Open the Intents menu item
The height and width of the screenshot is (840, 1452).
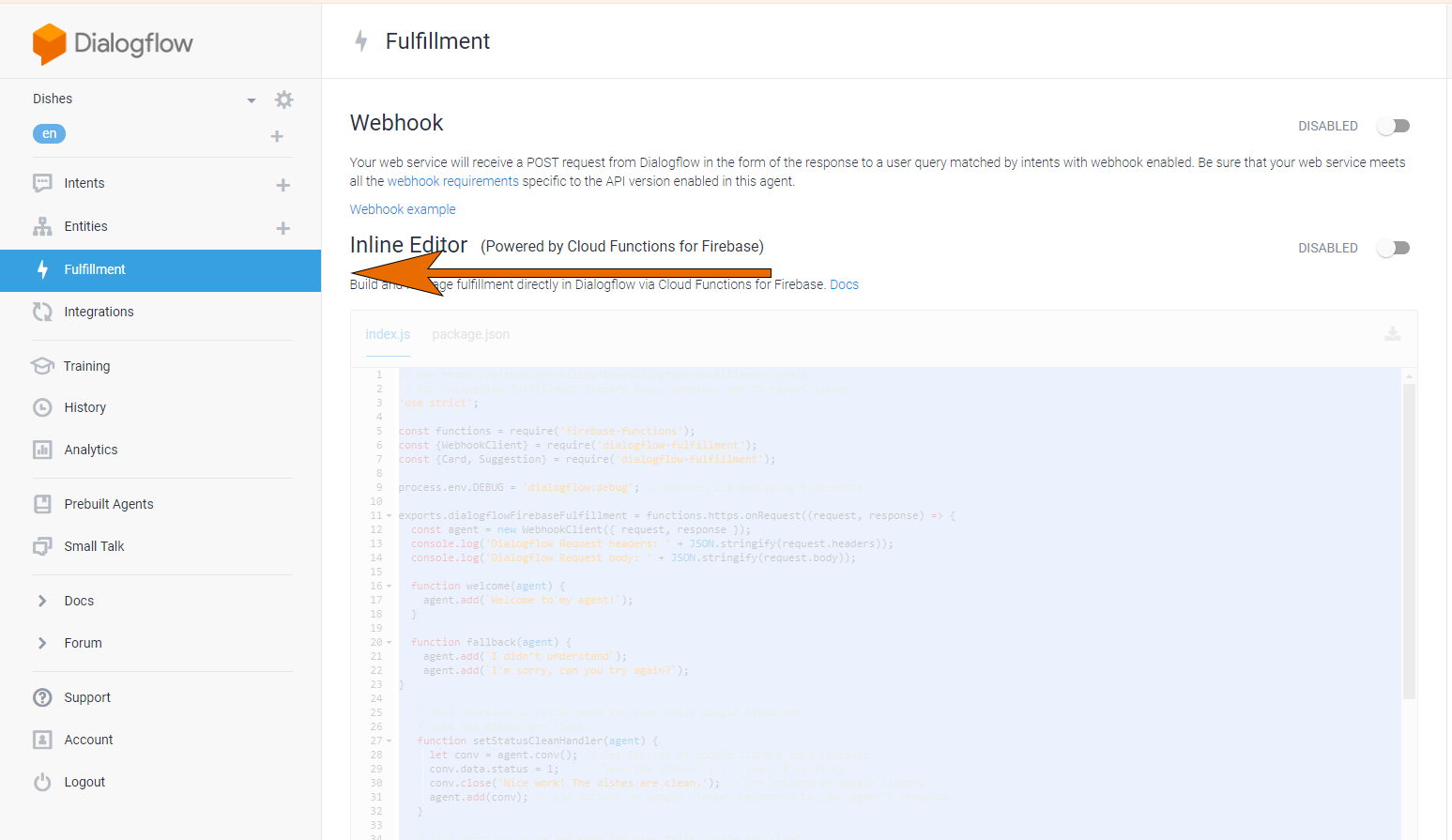point(84,183)
